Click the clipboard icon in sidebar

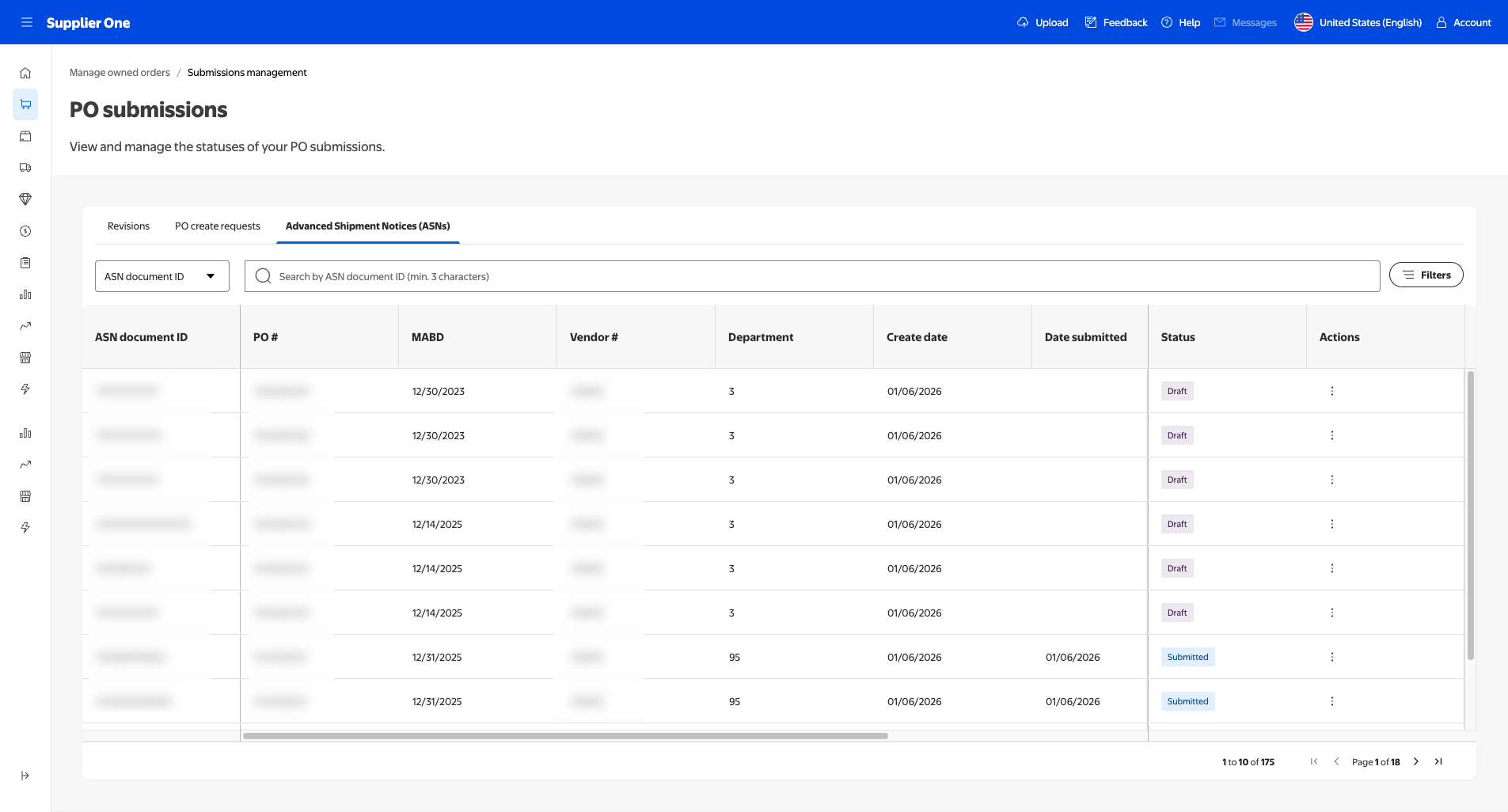25,263
